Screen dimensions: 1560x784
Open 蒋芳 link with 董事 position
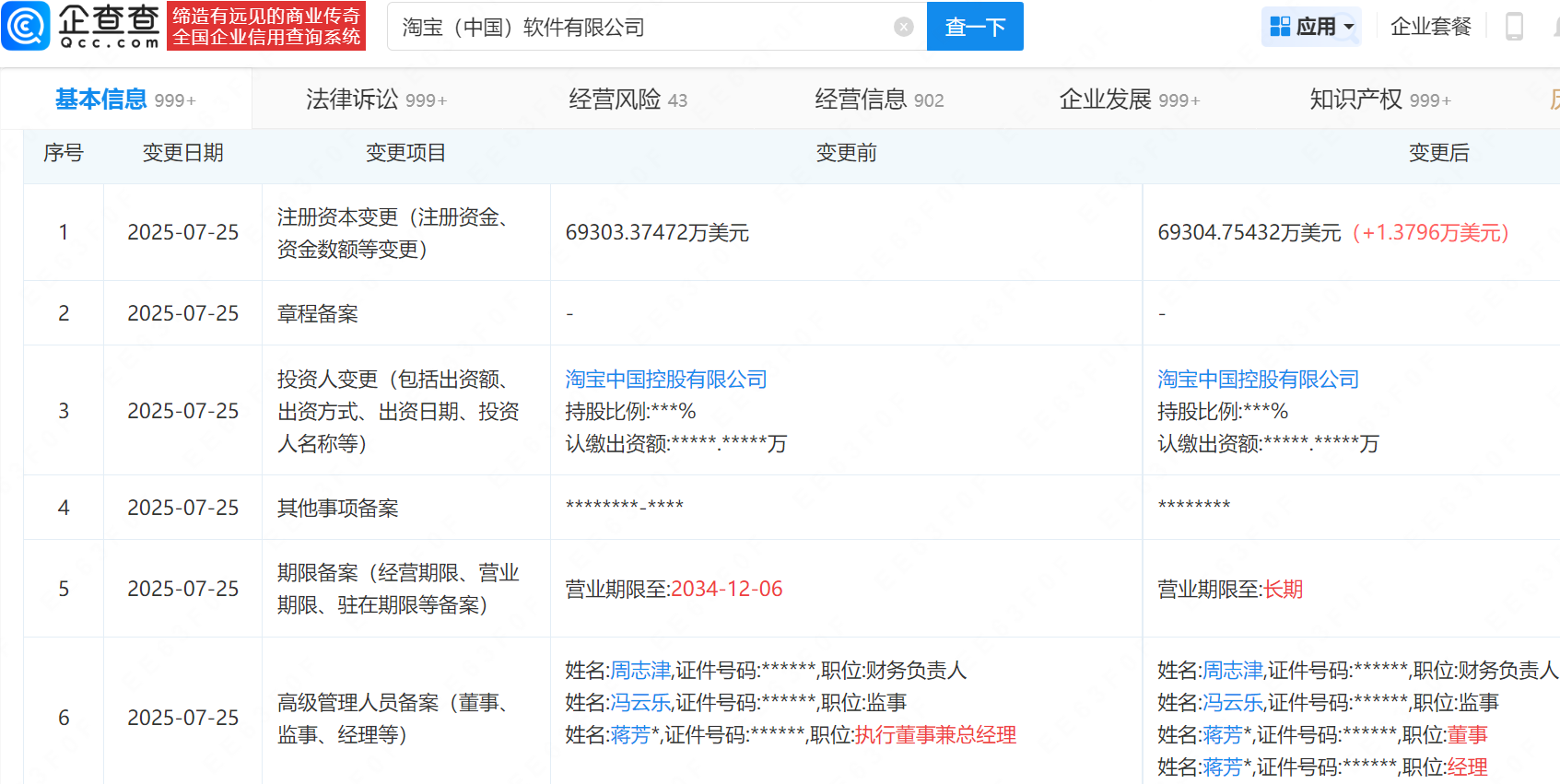(x=1223, y=735)
